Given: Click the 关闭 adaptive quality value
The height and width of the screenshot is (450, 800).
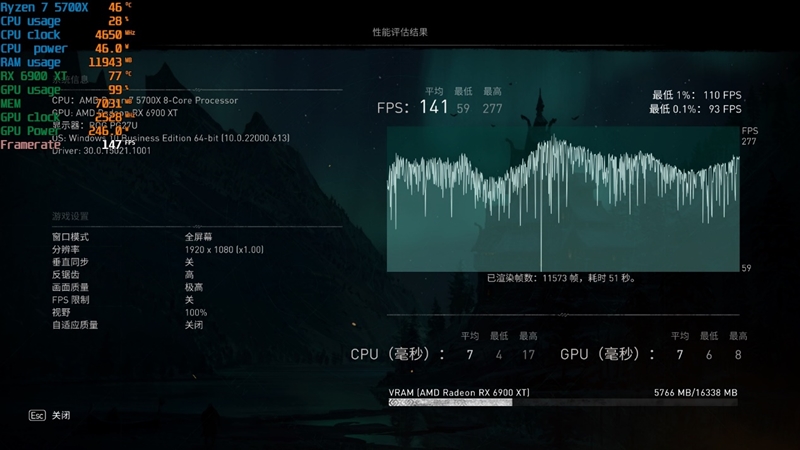Looking at the screenshot, I should pyautogui.click(x=194, y=325).
